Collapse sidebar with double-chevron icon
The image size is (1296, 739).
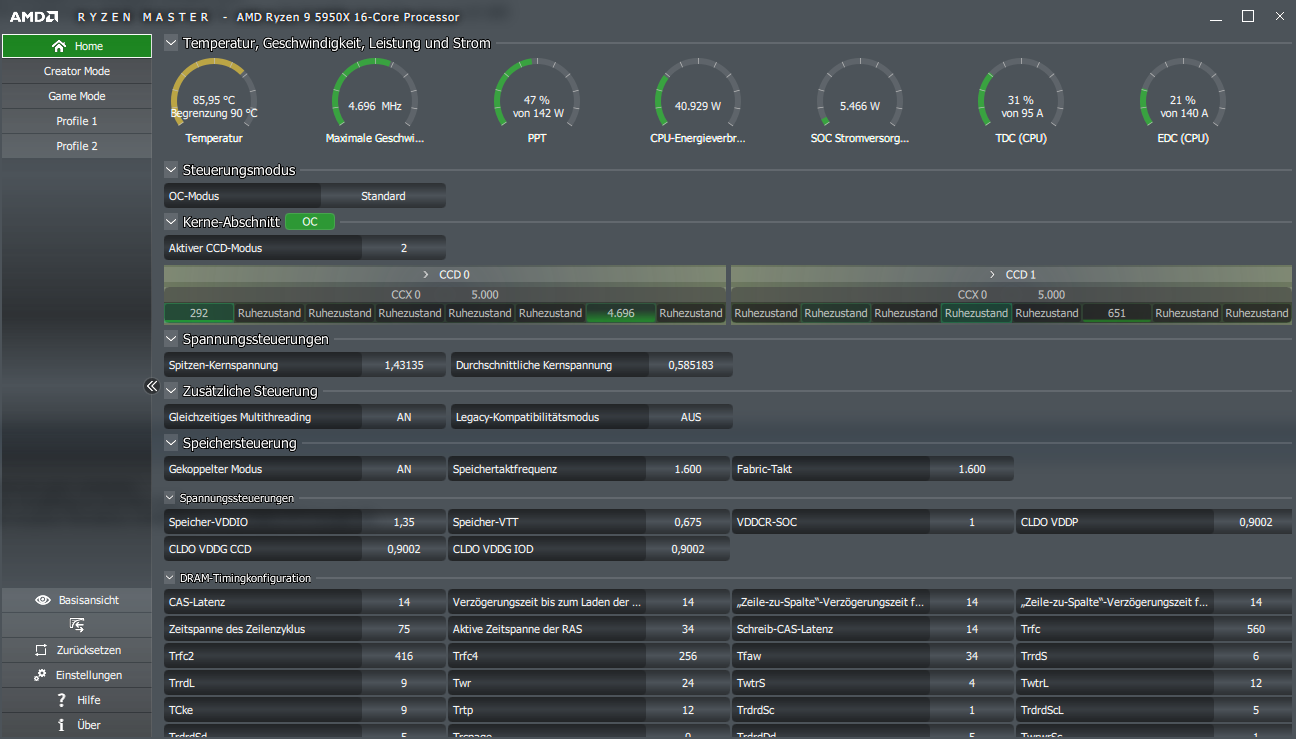click(x=152, y=386)
